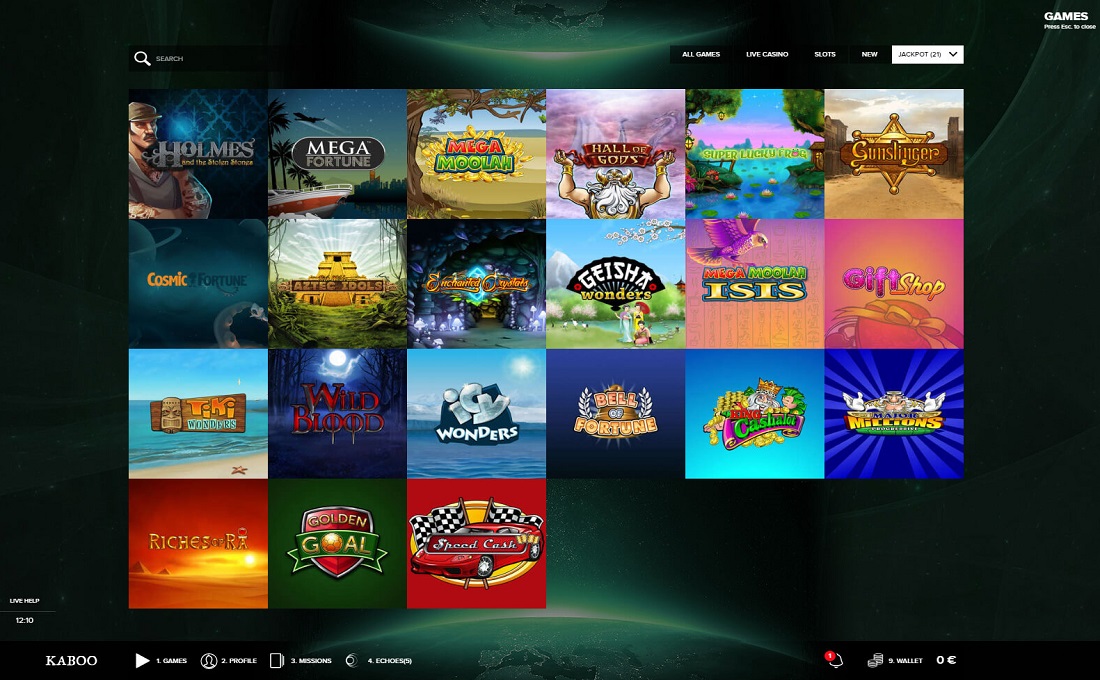
Task: Open the Icy Wonders game
Action: [476, 413]
